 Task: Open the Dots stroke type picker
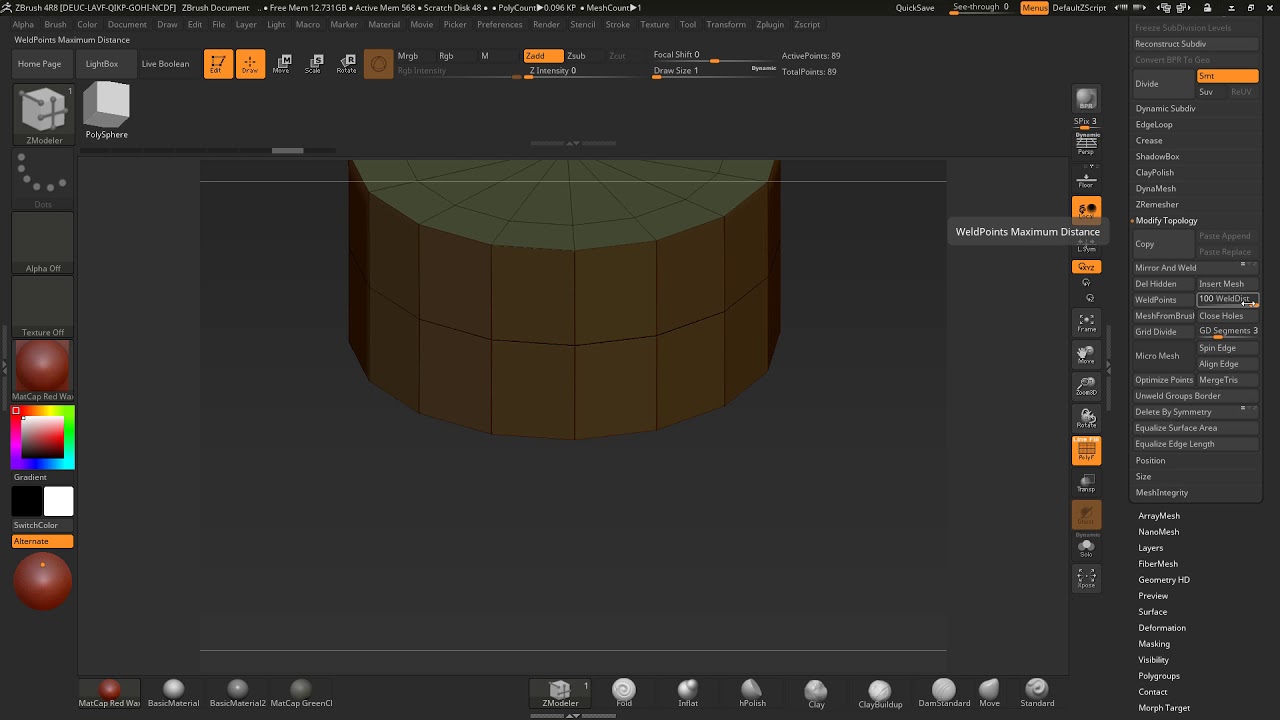[x=43, y=180]
